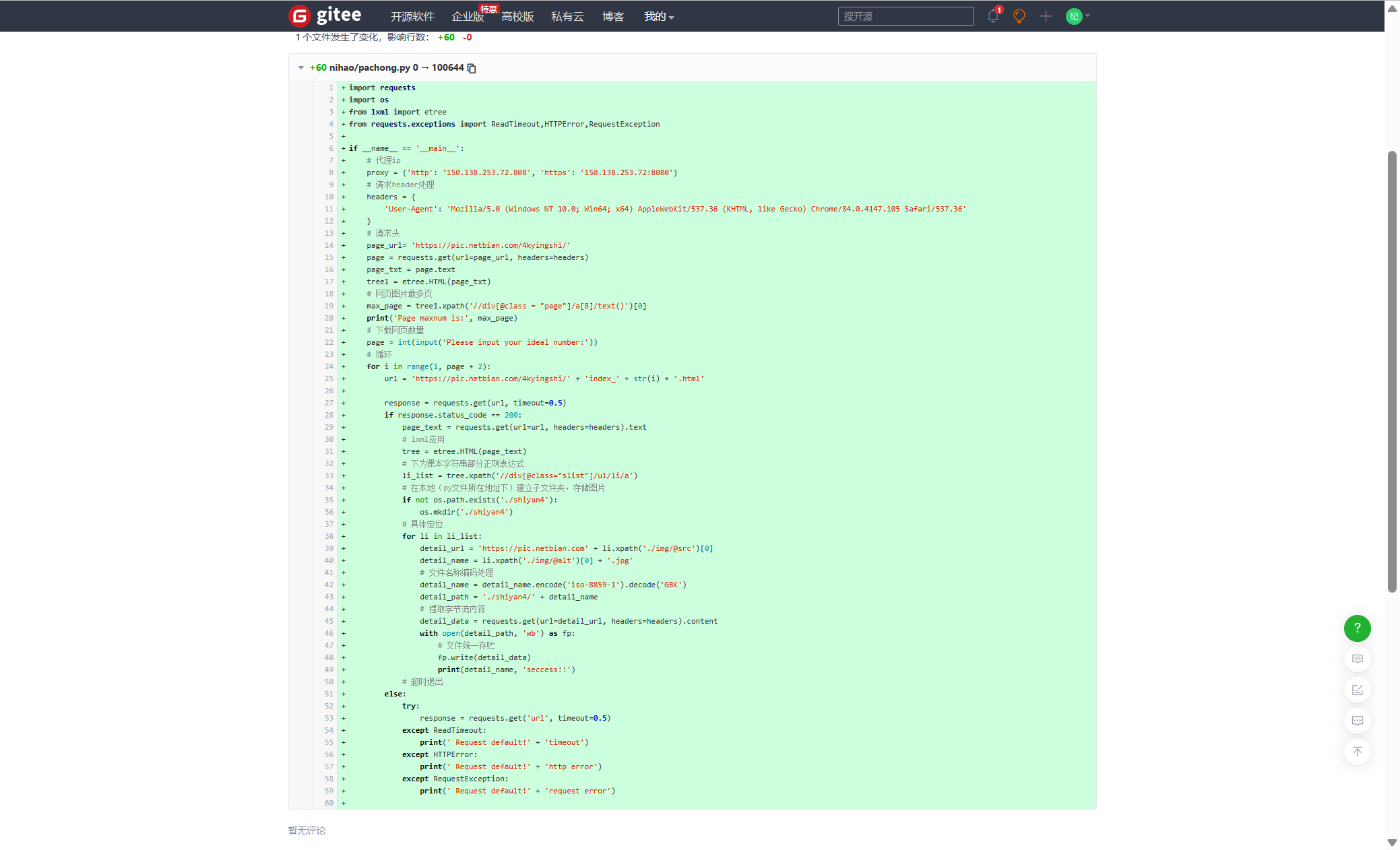Click the back-to-top arrow icon

(x=1357, y=752)
